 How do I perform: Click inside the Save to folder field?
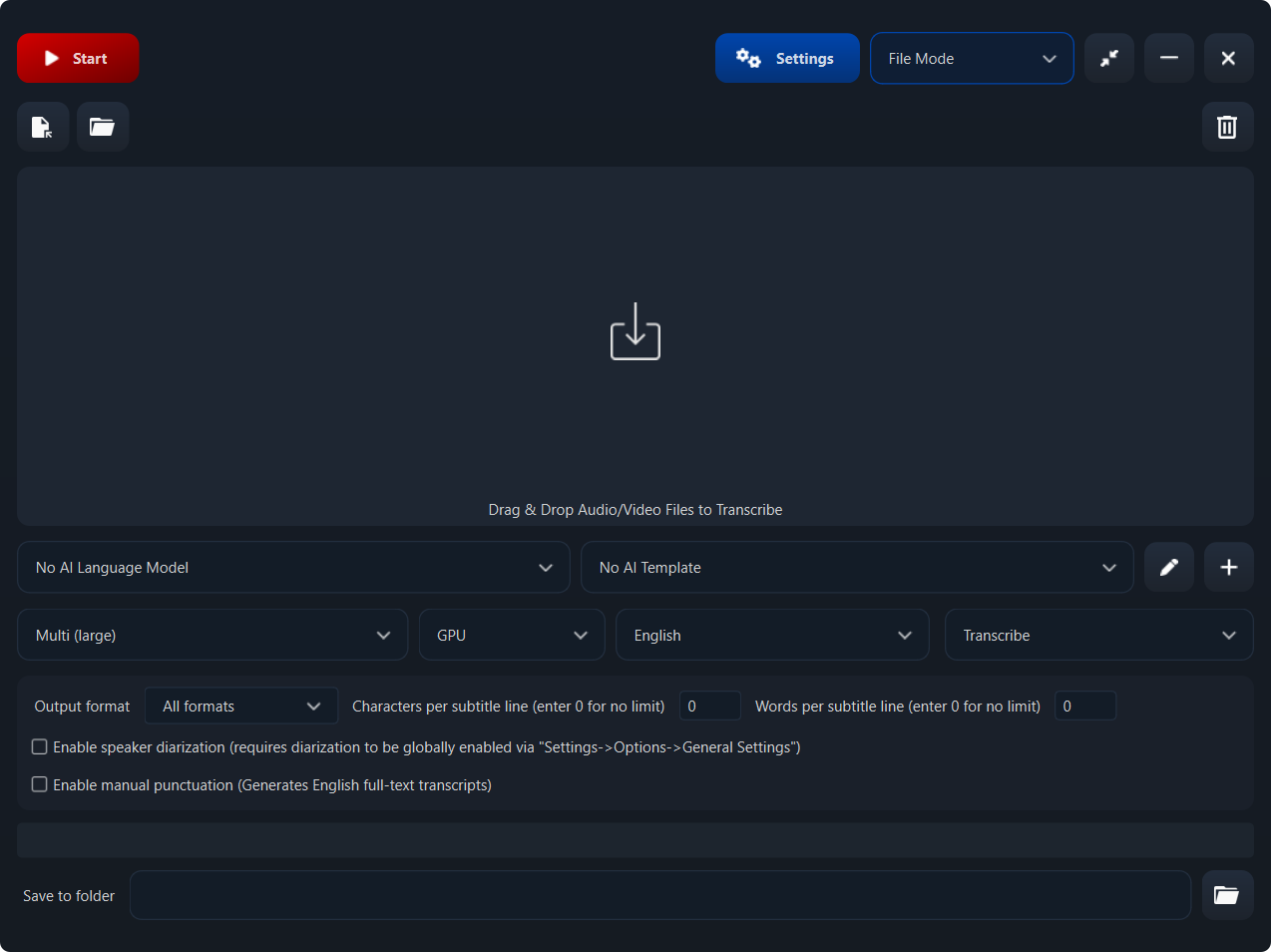[x=660, y=895]
